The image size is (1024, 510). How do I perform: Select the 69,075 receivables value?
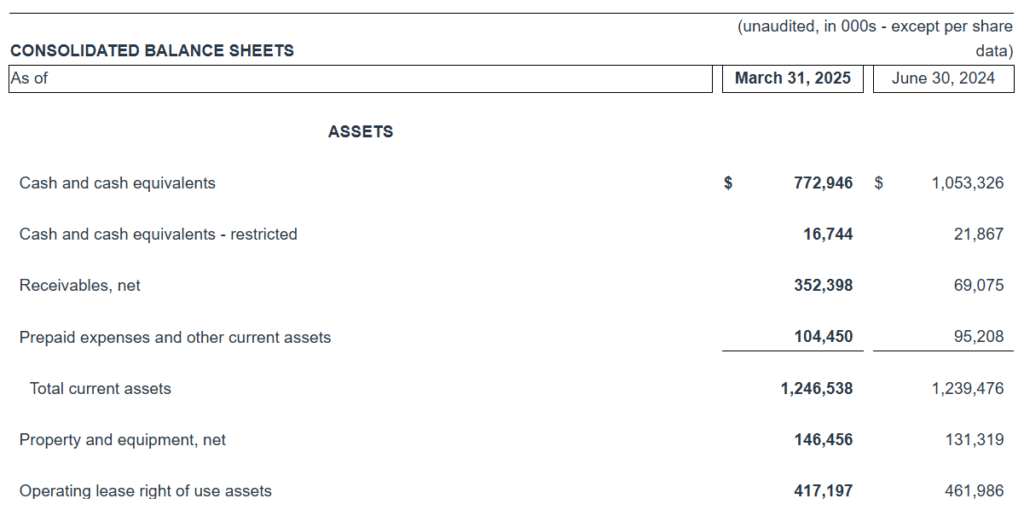click(978, 286)
